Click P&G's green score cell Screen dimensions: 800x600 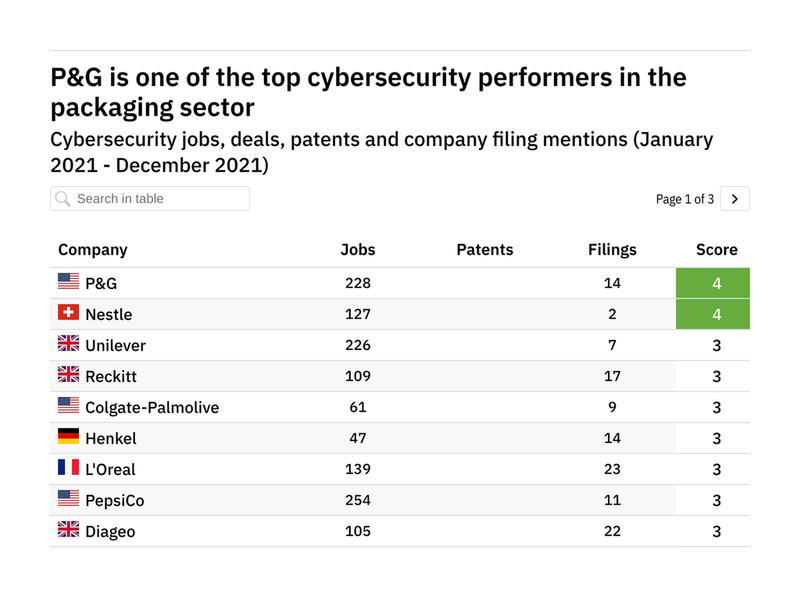pos(716,283)
